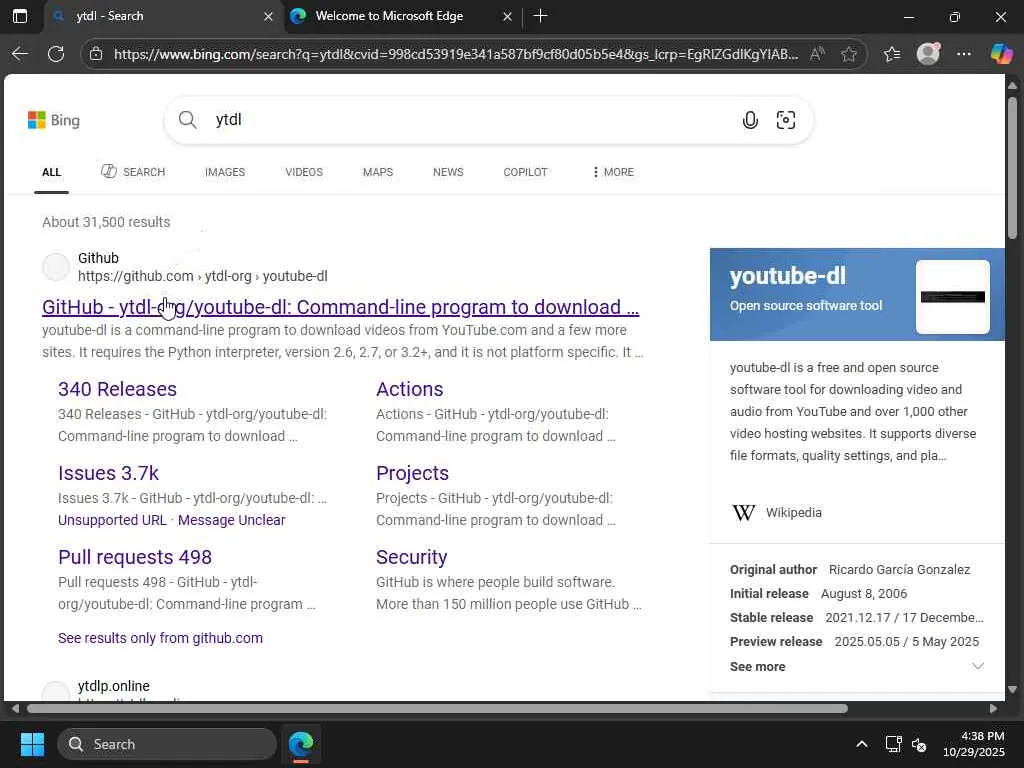Open site information lock icon
This screenshot has width=1024, height=768.
(x=96, y=54)
